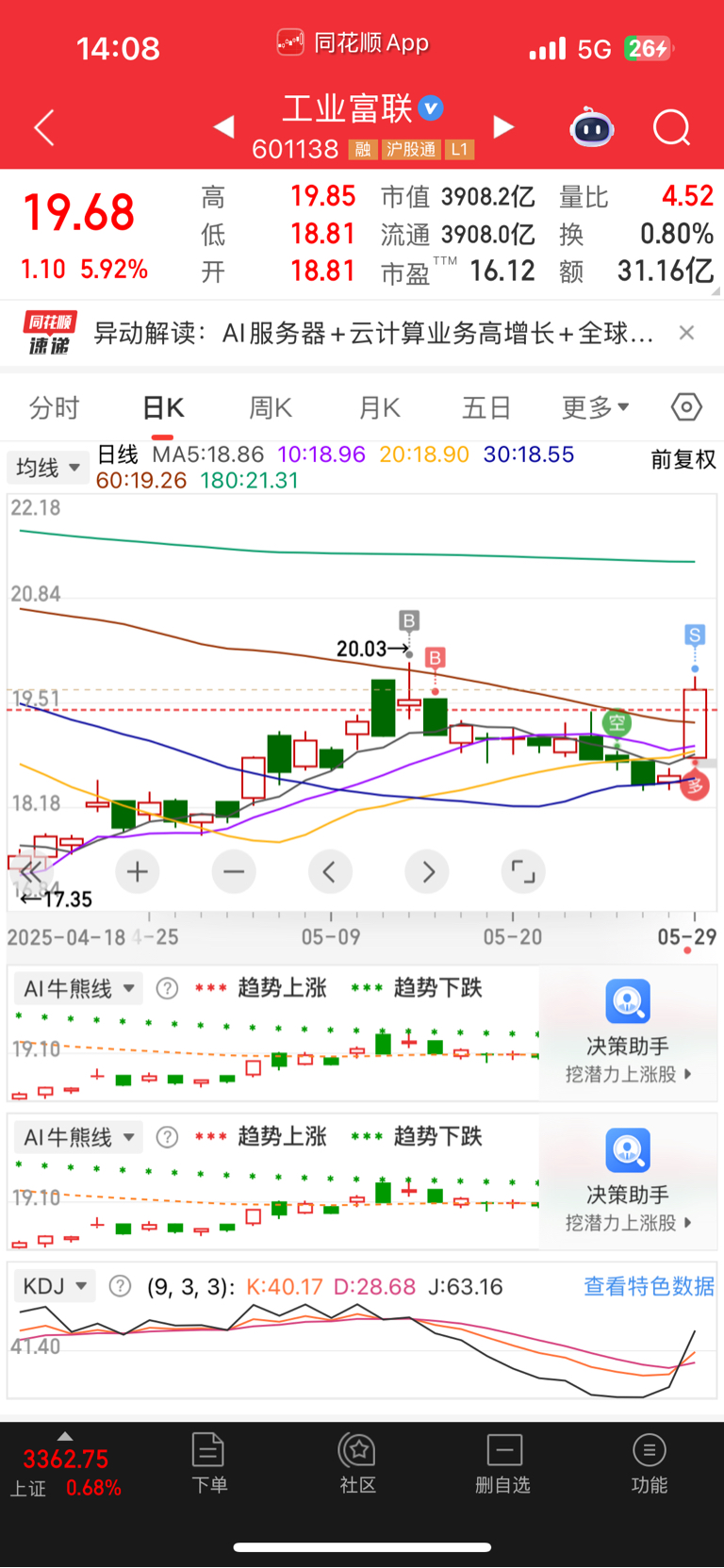
Task: Open help for second AI牛熊线 indicator
Action: pyautogui.click(x=167, y=1137)
